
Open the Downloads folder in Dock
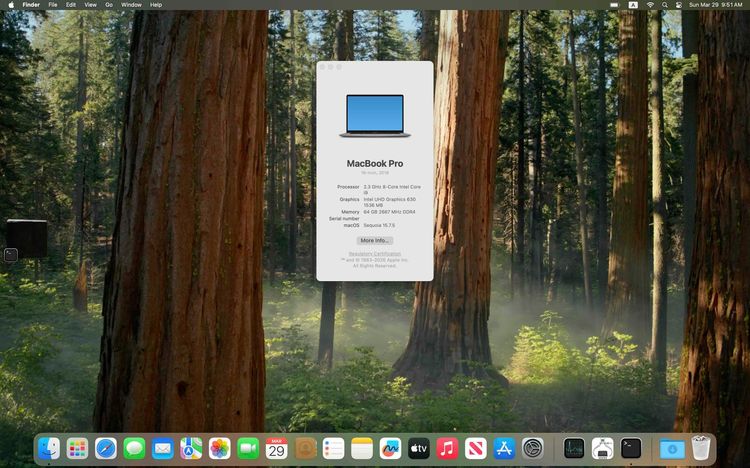point(672,449)
